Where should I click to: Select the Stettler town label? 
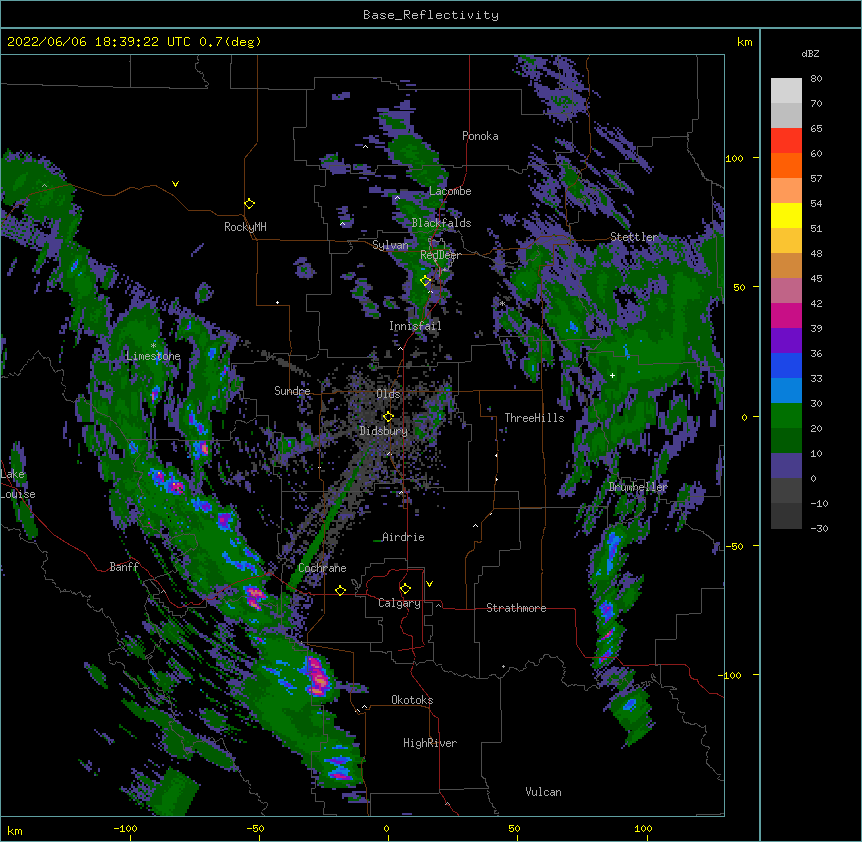[x=634, y=237]
